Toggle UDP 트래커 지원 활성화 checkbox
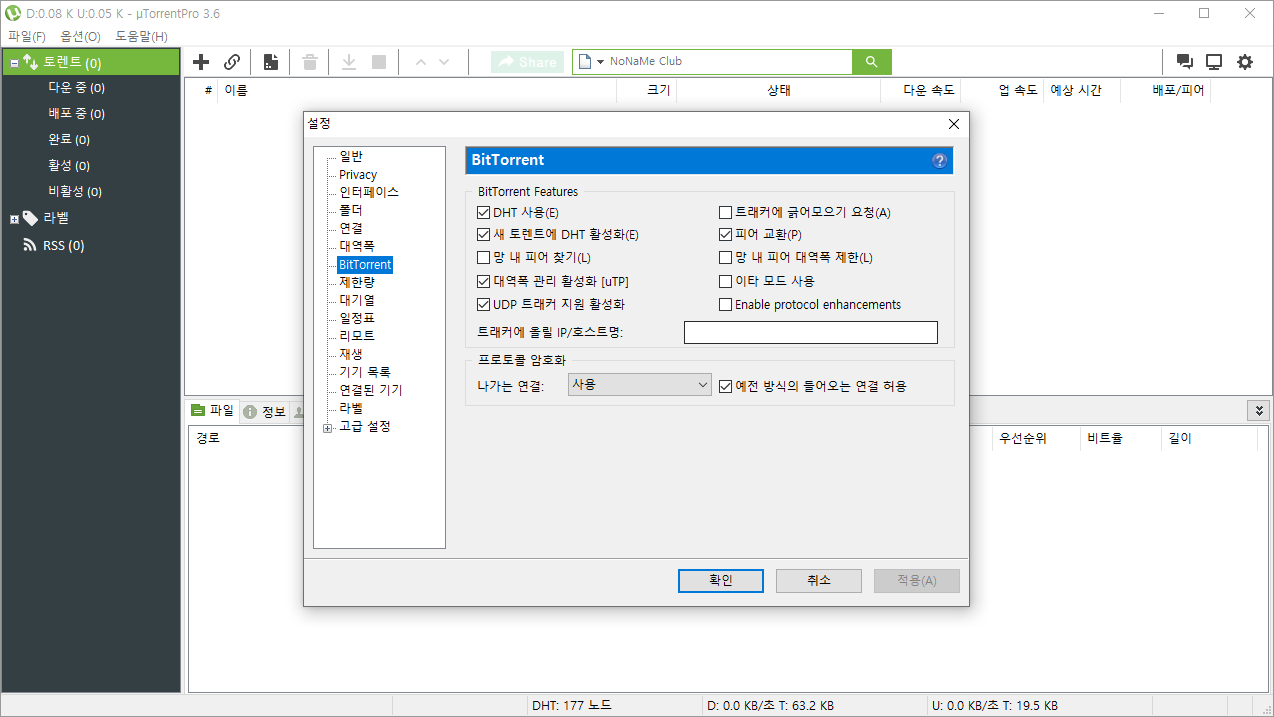Image resolution: width=1274 pixels, height=717 pixels. (484, 304)
